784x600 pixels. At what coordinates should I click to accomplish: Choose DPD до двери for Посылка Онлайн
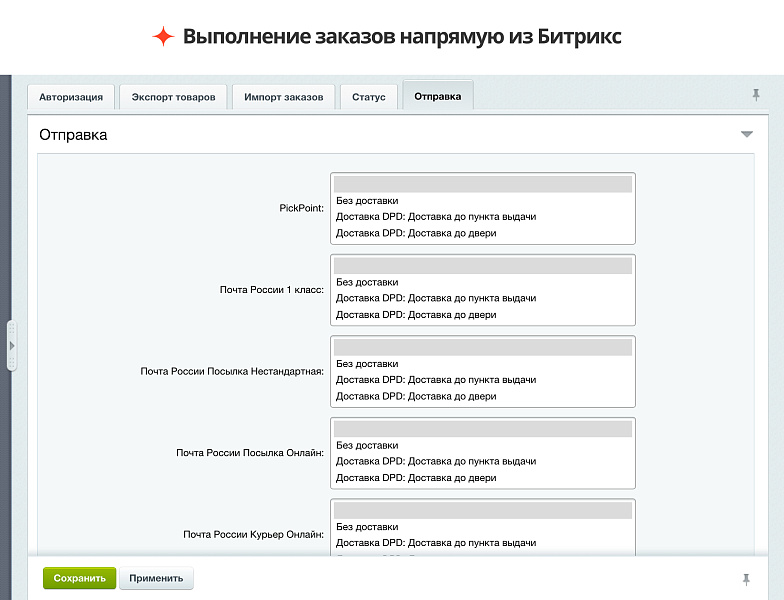click(x=416, y=478)
